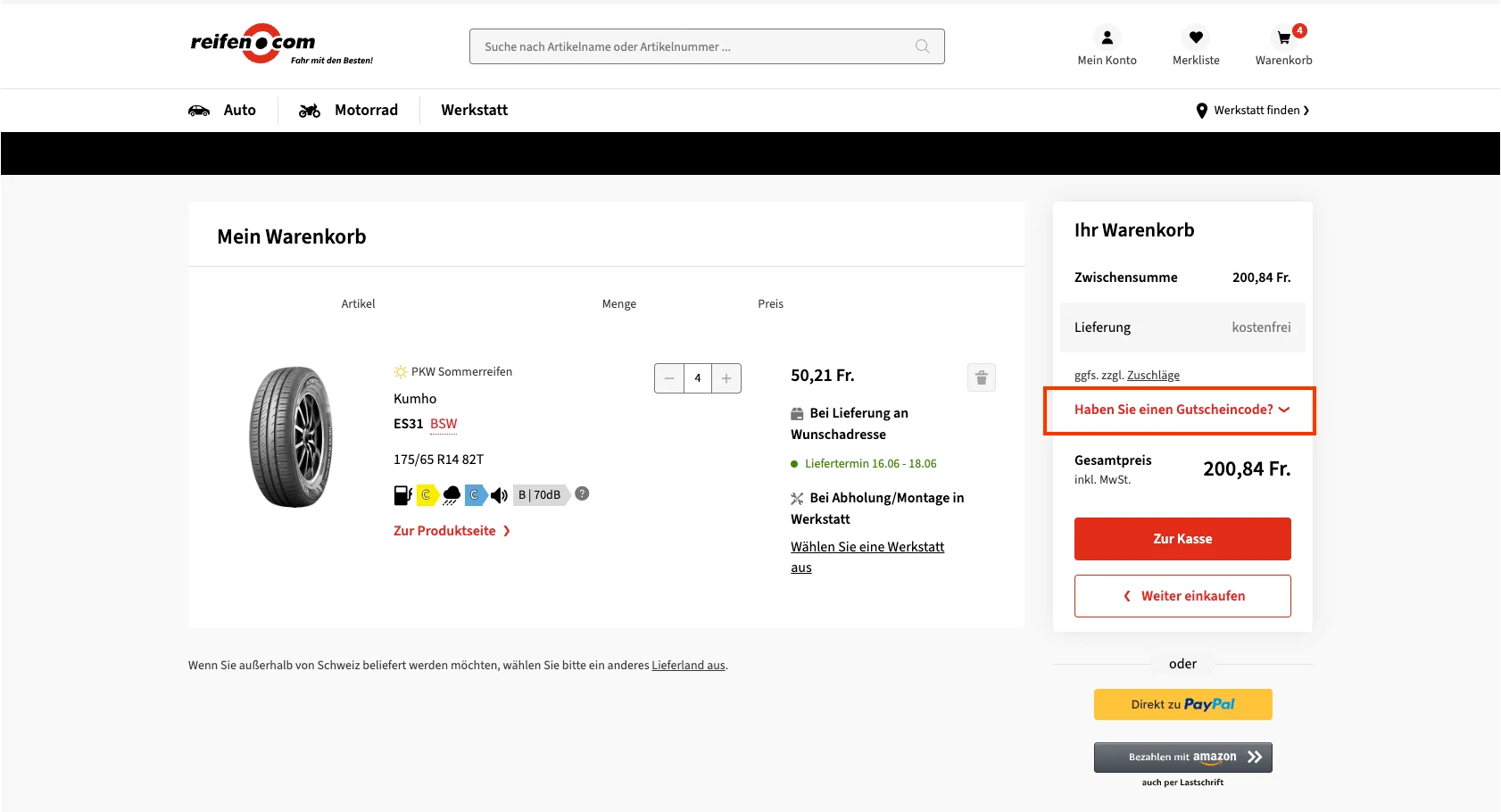Focus the article search input field
Viewport: 1501px width, 812px height.
point(707,46)
